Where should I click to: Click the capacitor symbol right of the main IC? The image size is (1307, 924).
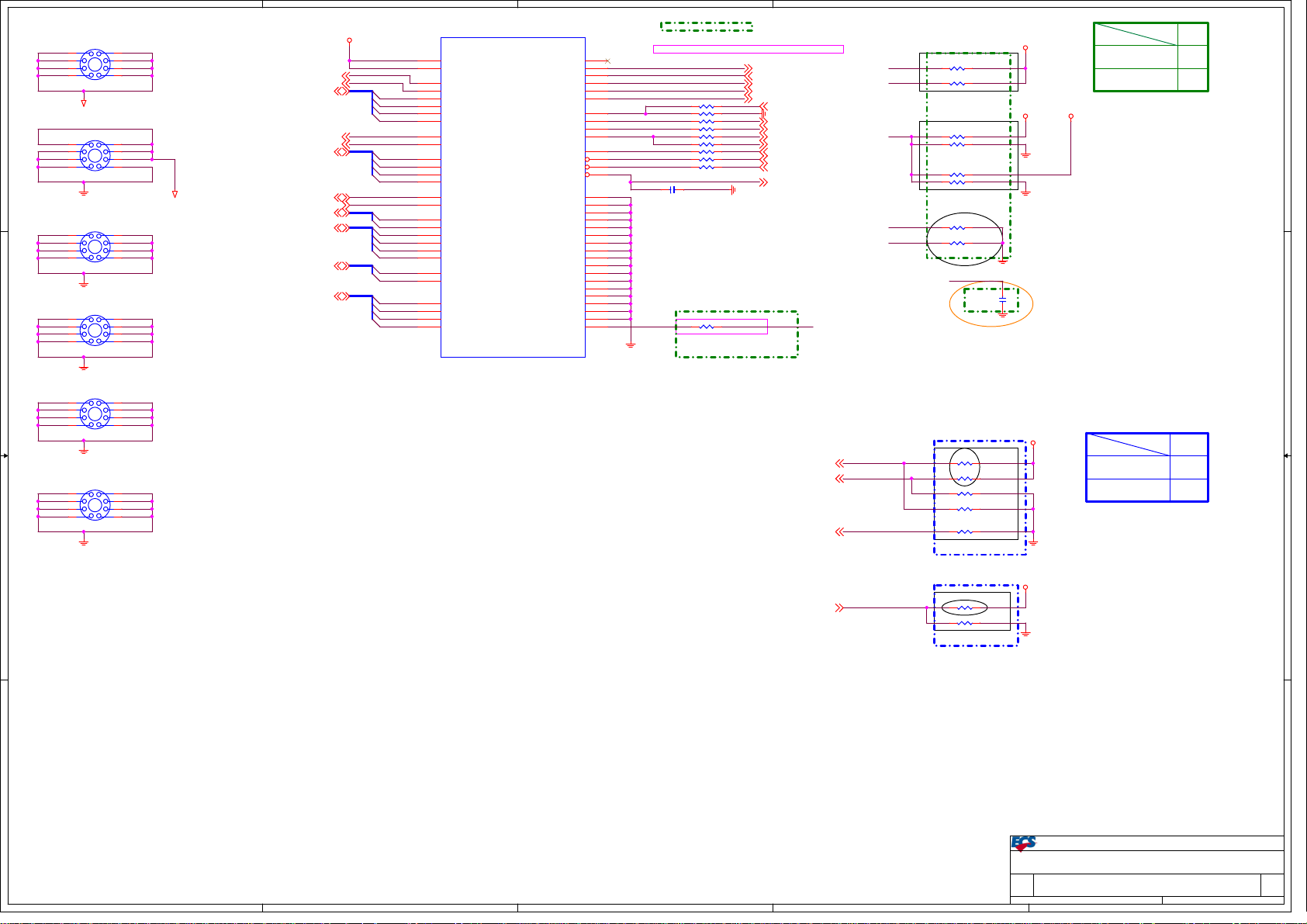(x=673, y=189)
